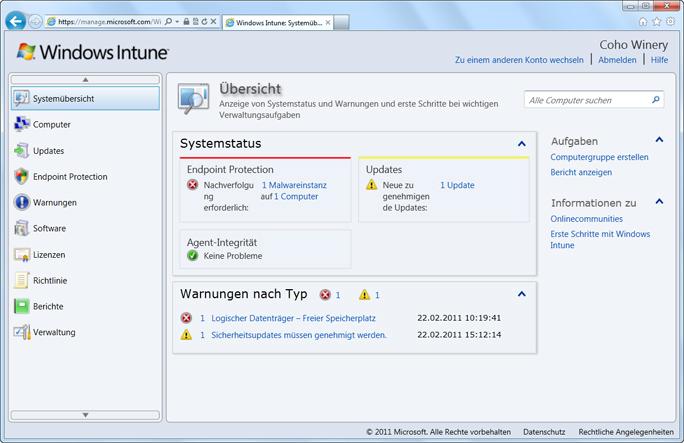Click the stop loading X in address bar

pyautogui.click(x=213, y=21)
